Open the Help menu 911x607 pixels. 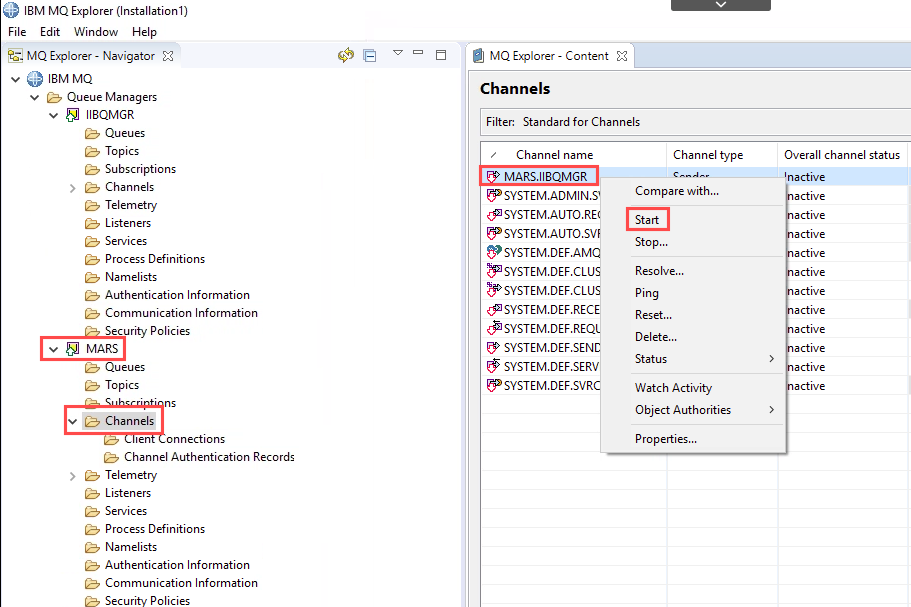[144, 32]
